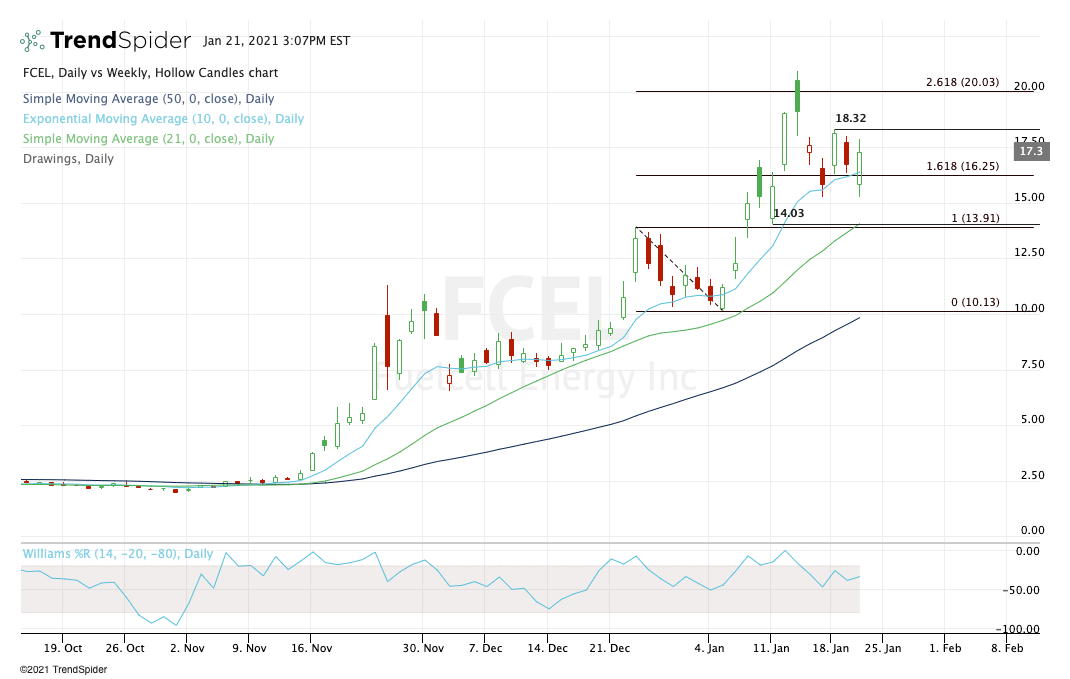Click the 2. Nov date label
The width and height of the screenshot is (1070, 679).
tap(187, 648)
